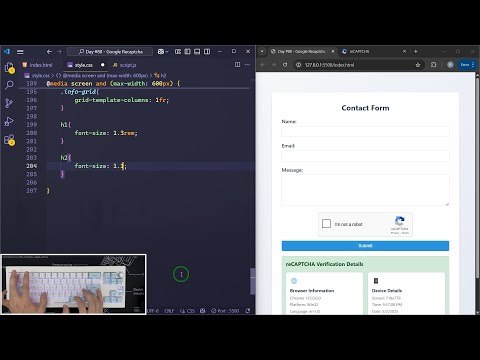Click the browser address bar URL

point(329,65)
